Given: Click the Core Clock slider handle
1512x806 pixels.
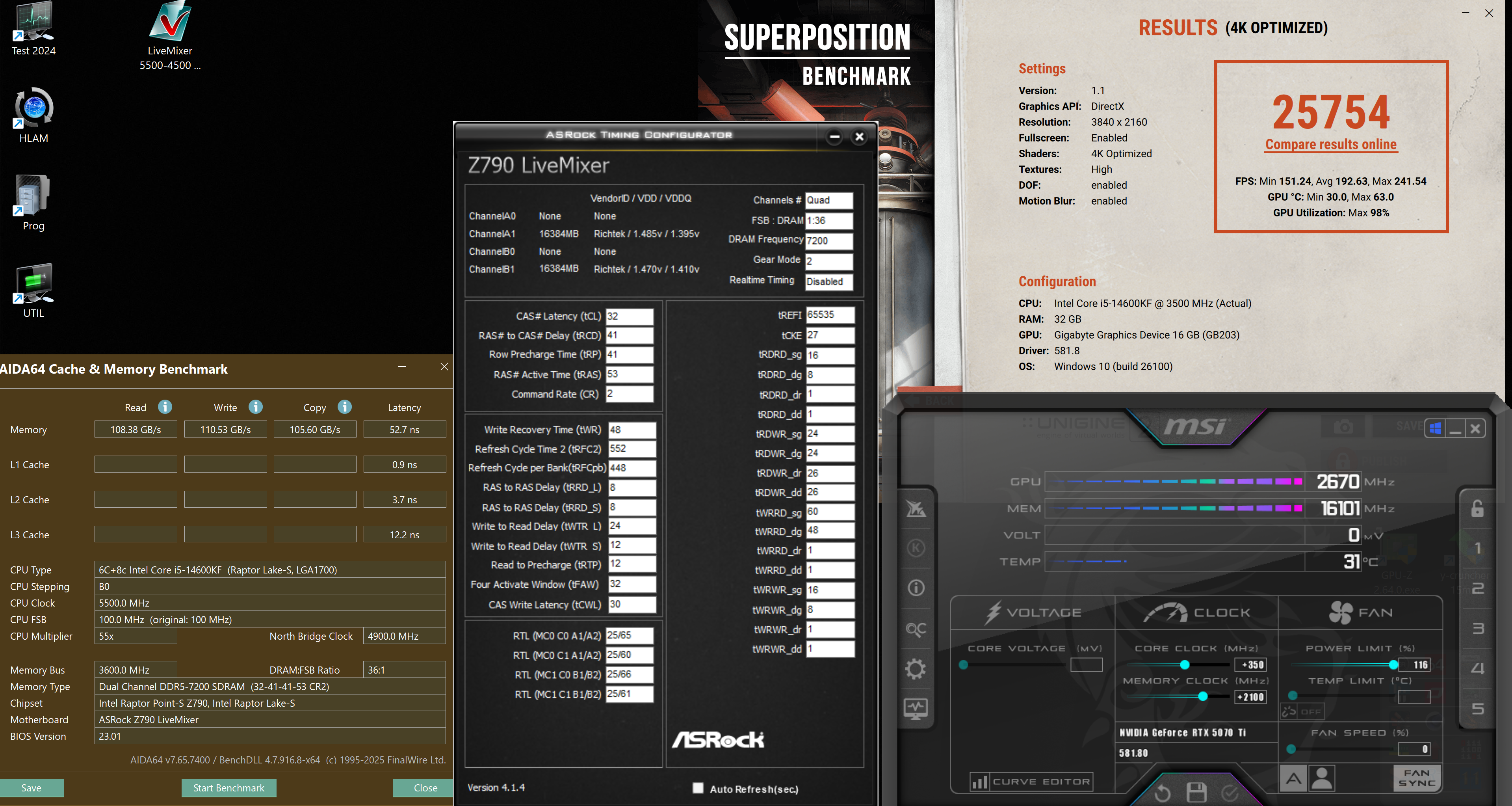Looking at the screenshot, I should [1185, 665].
